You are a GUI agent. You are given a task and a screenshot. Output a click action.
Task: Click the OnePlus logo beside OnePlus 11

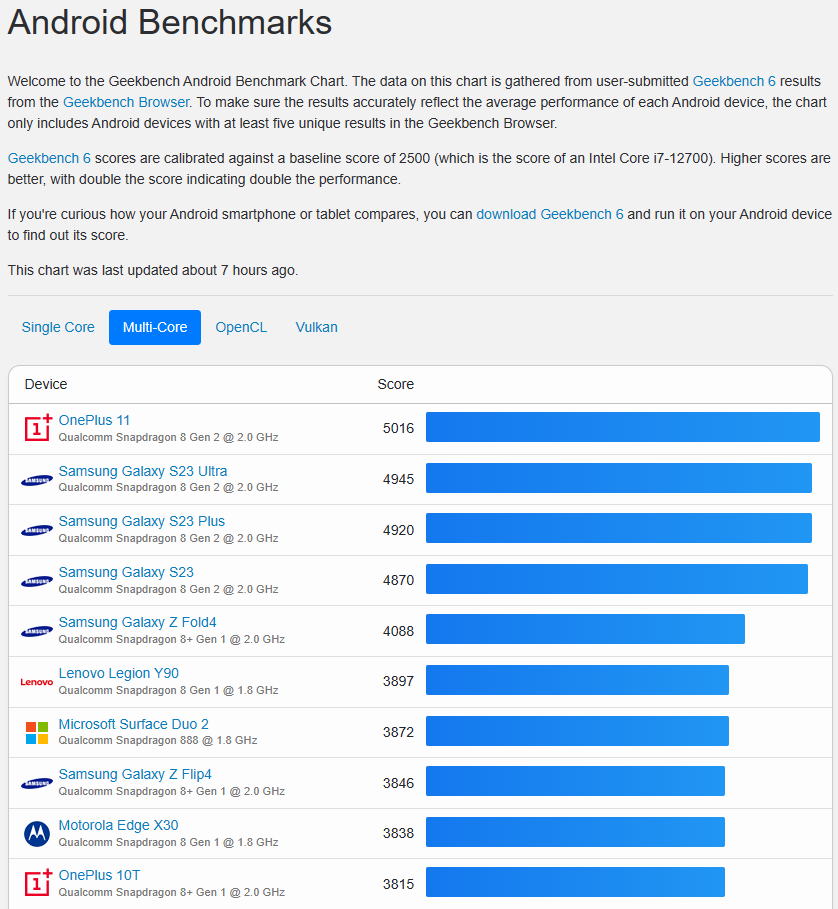click(38, 428)
